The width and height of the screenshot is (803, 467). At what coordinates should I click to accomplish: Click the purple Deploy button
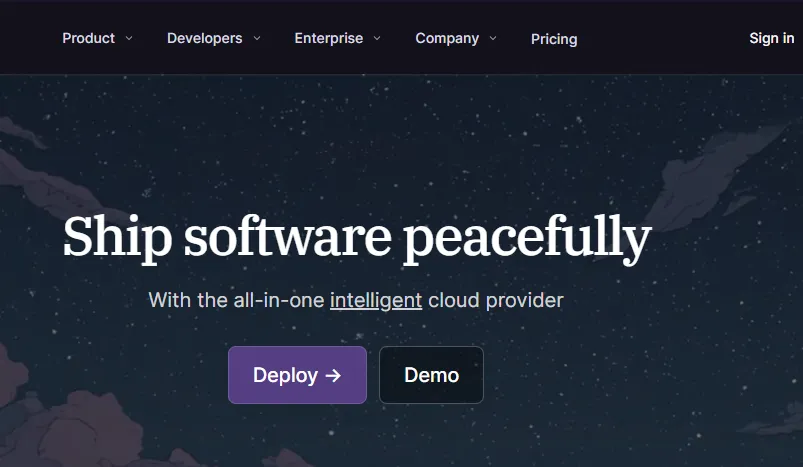click(298, 375)
